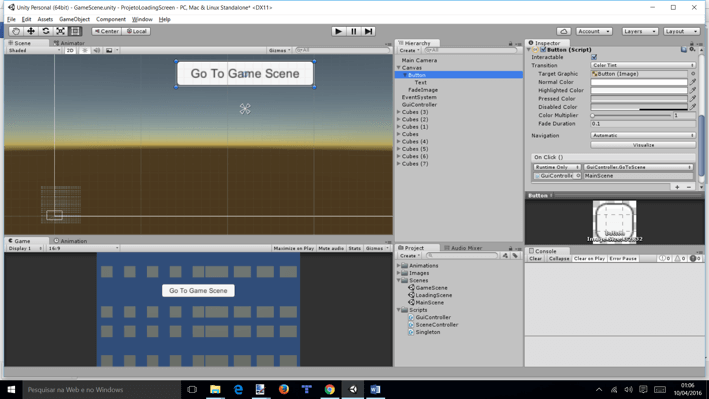This screenshot has height=399, width=709.
Task: Open Button component help icon
Action: pos(684,50)
